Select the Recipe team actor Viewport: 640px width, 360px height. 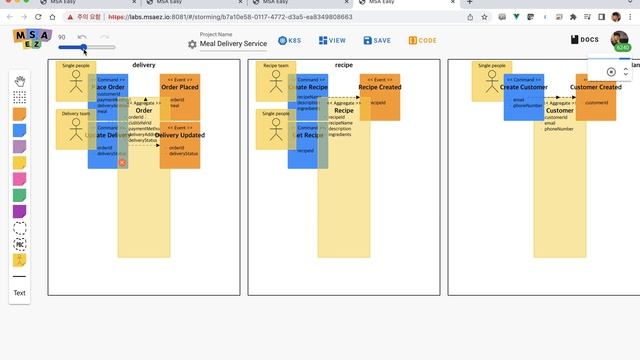point(276,81)
